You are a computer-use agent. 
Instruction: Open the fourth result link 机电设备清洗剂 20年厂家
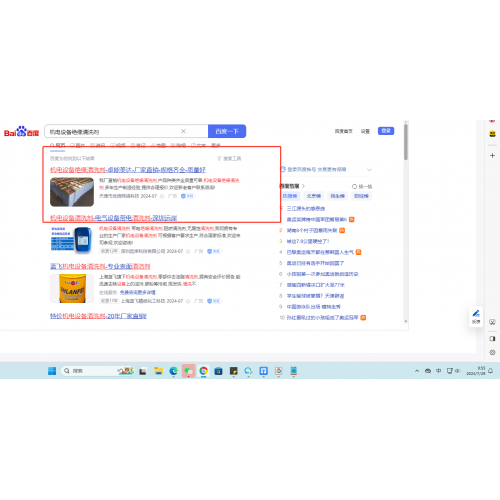click(98, 316)
